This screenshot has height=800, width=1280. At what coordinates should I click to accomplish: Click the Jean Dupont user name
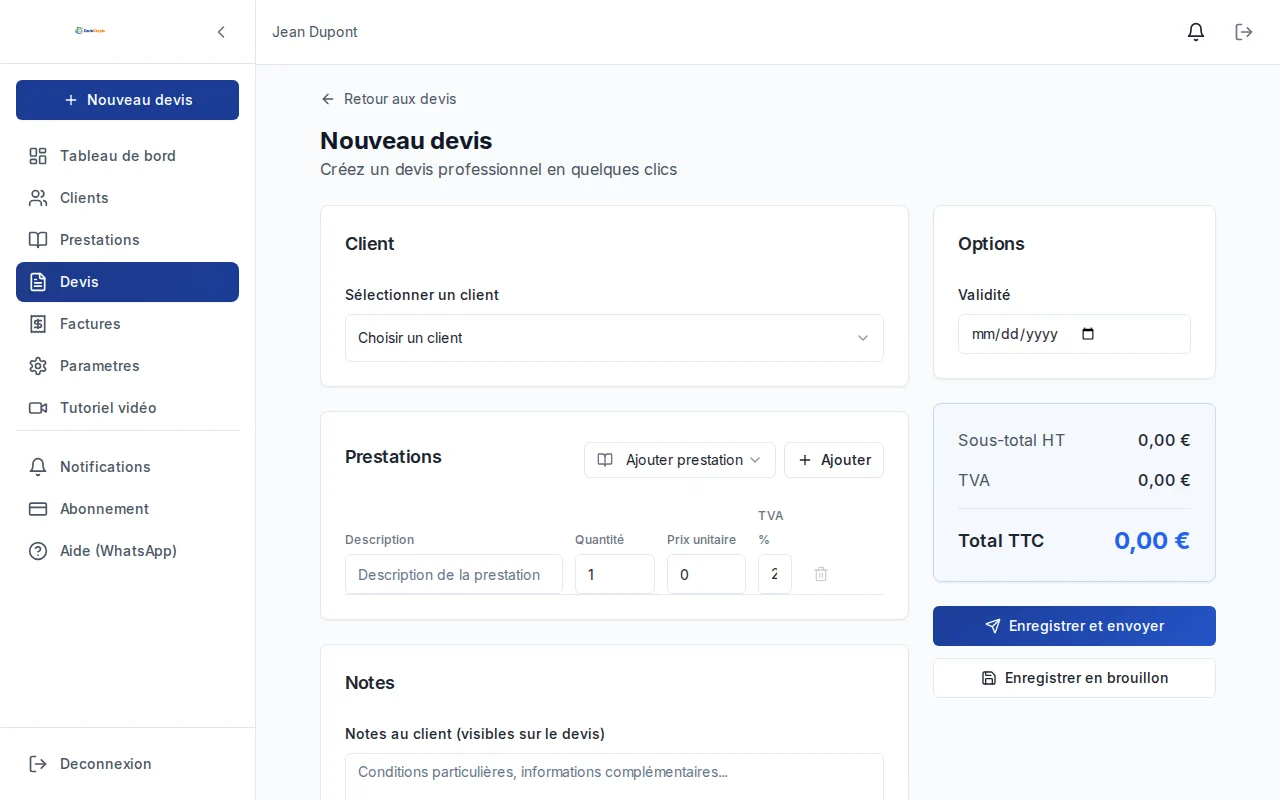point(315,32)
